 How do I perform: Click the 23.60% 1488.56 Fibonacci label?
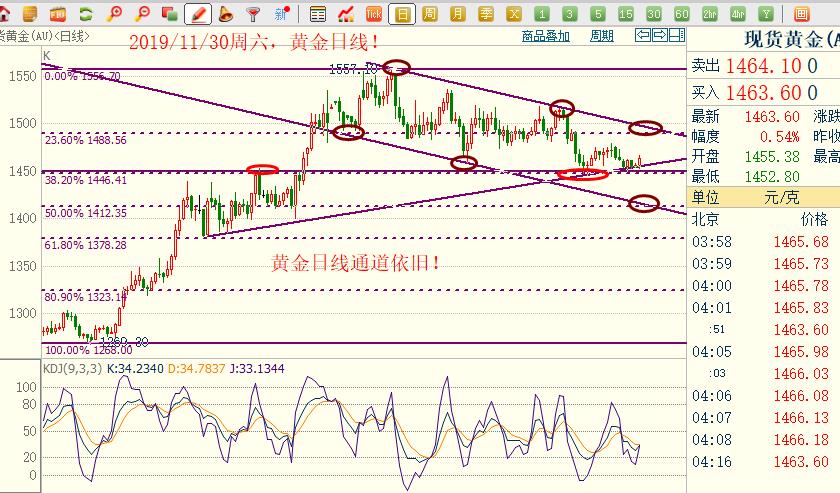[x=85, y=140]
